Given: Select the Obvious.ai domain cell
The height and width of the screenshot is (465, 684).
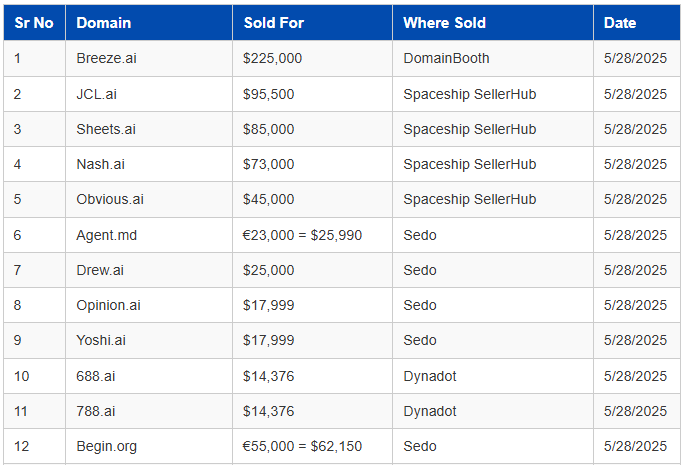Looking at the screenshot, I should [110, 199].
